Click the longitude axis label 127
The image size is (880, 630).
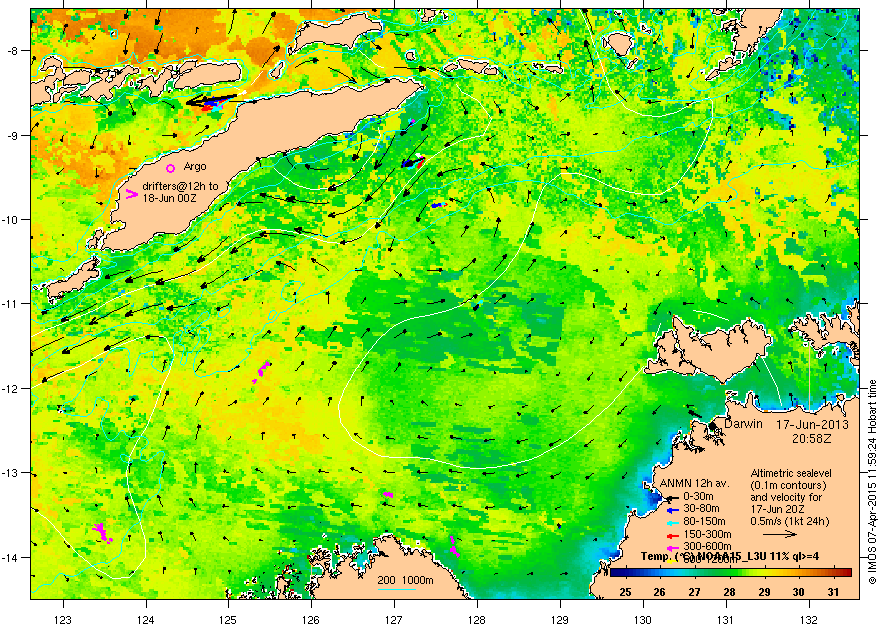click(394, 620)
